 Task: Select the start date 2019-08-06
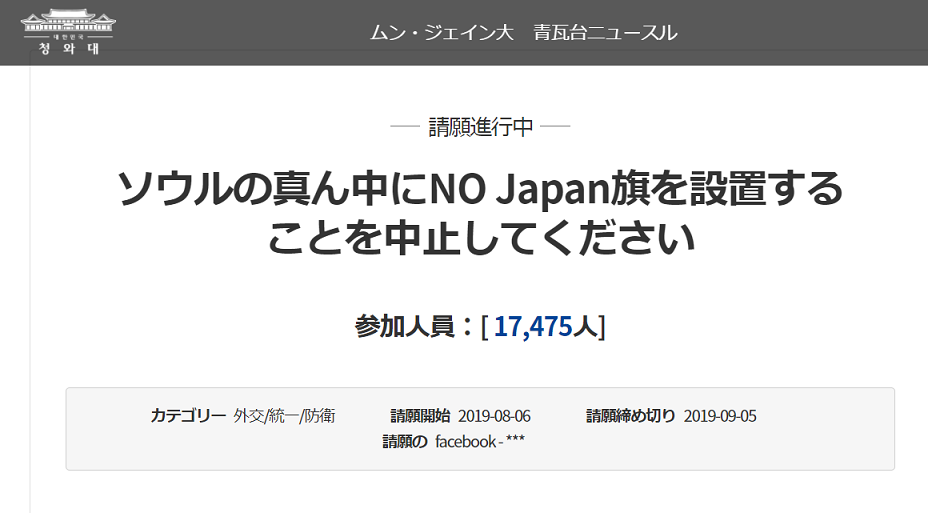pyautogui.click(x=494, y=416)
